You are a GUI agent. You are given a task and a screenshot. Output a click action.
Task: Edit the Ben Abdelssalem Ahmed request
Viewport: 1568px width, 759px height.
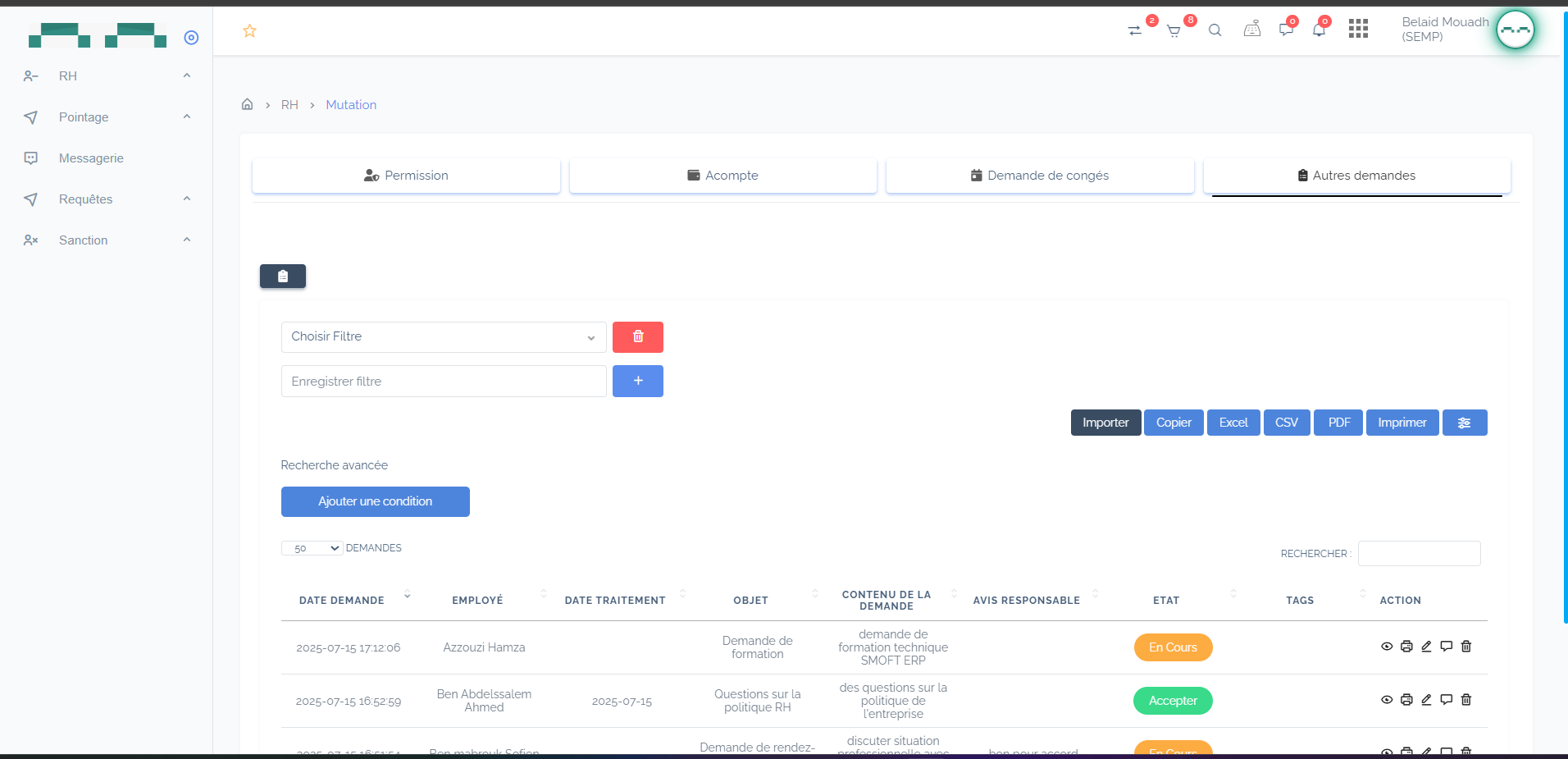[1426, 700]
